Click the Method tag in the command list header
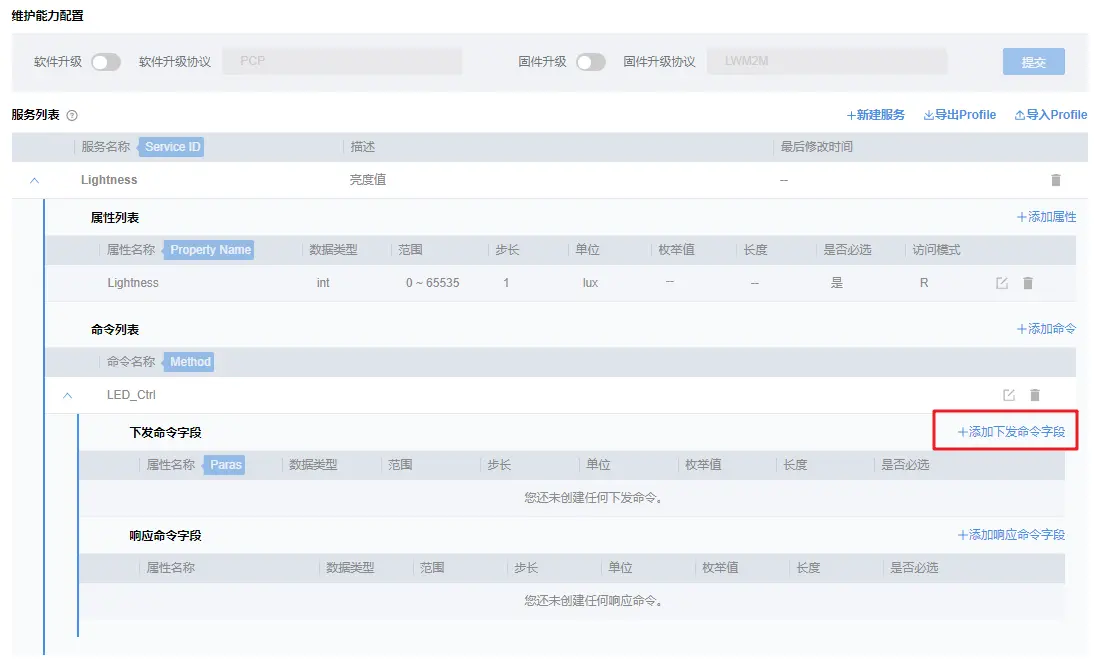This screenshot has height=670, width=1094. tap(189, 362)
